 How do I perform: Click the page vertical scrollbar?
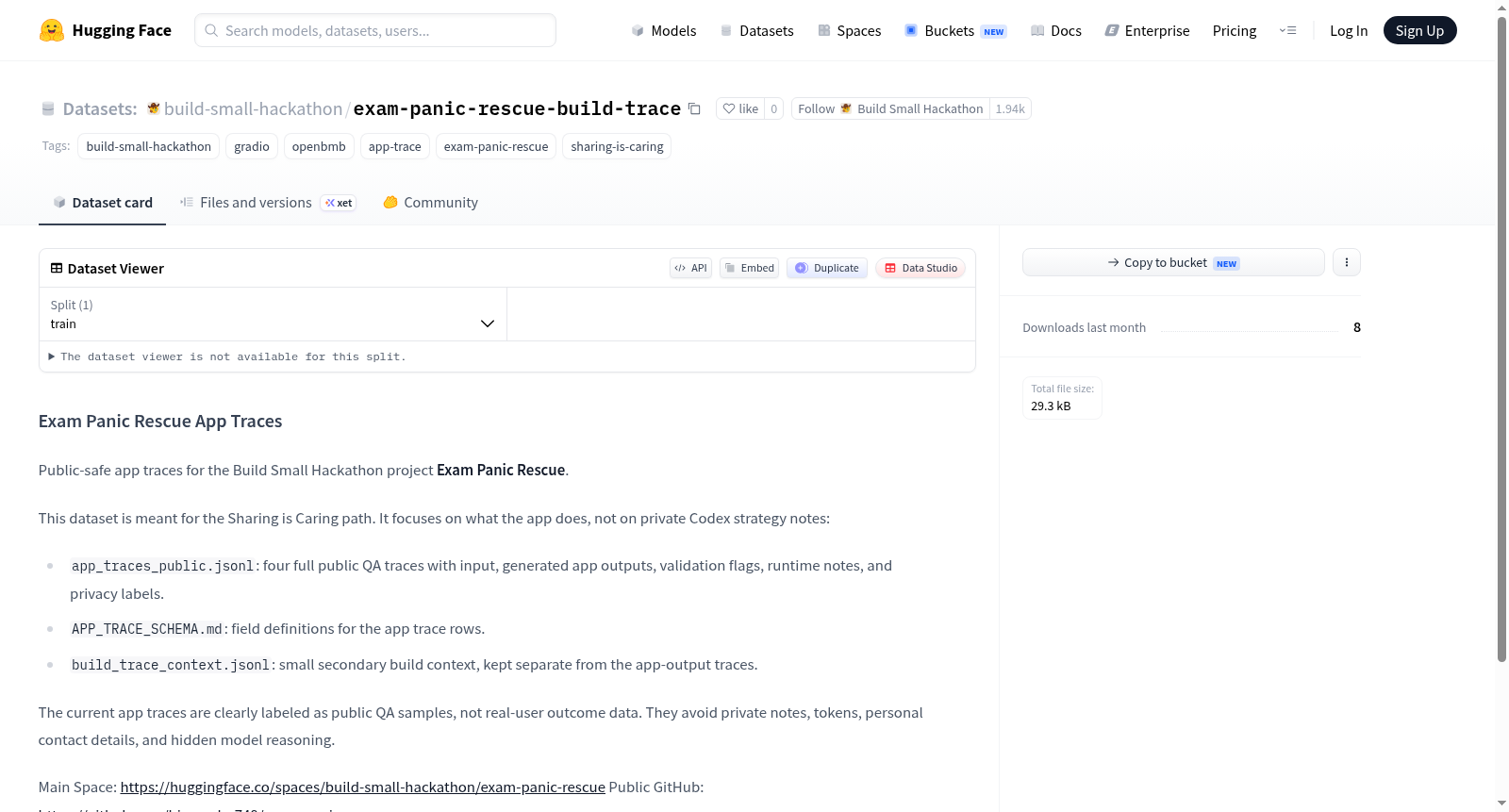tap(1501, 340)
